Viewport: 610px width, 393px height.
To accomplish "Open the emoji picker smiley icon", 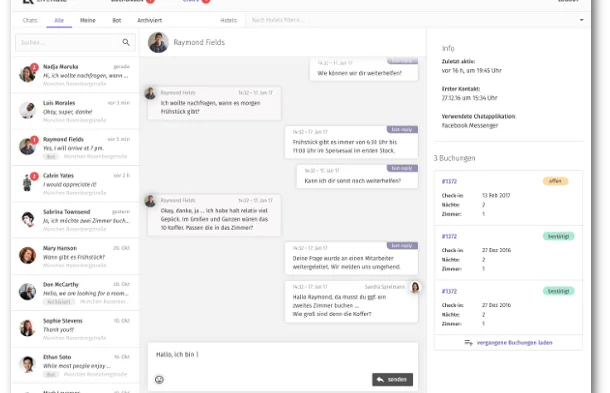I will 159,379.
